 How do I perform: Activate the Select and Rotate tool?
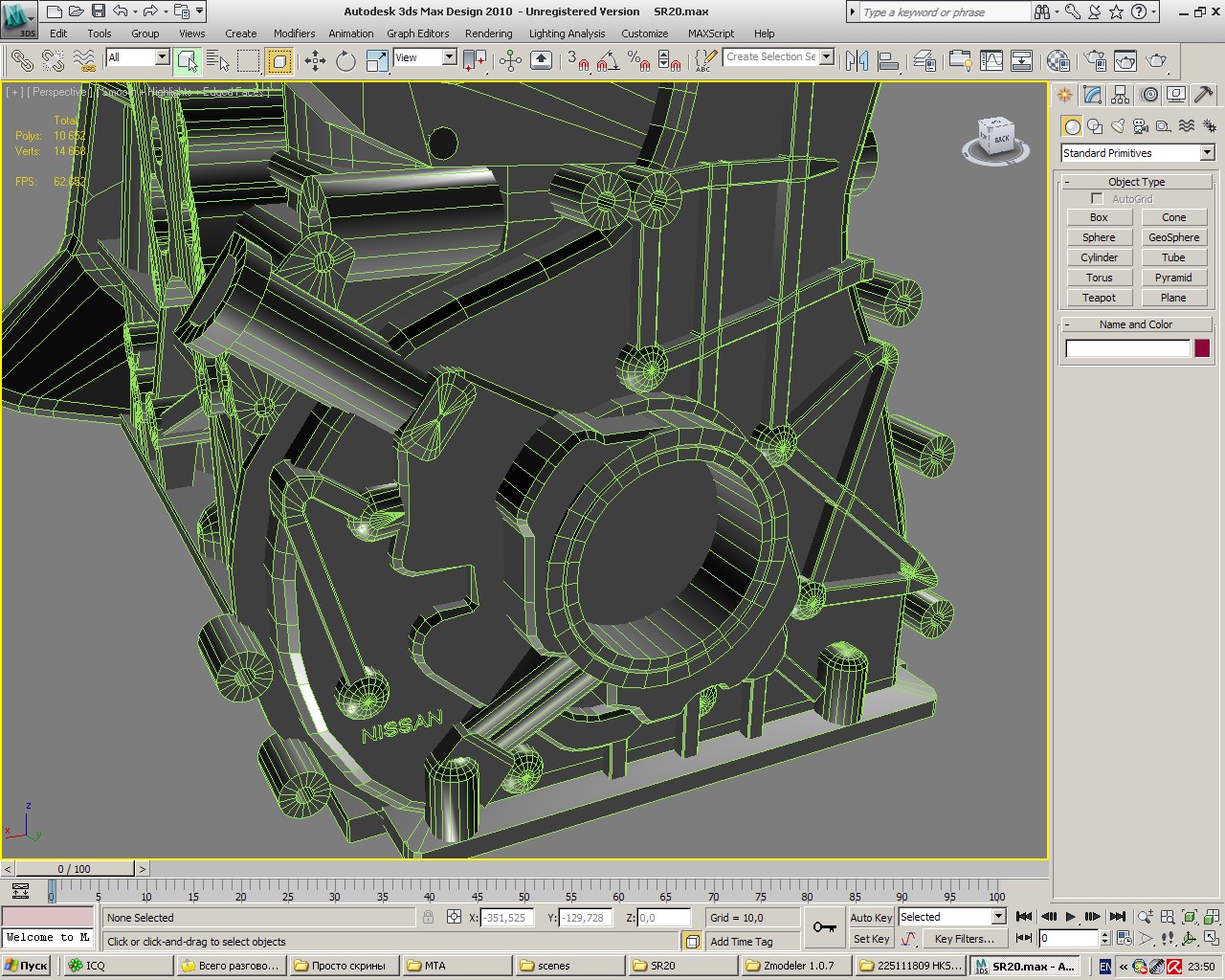[x=345, y=61]
